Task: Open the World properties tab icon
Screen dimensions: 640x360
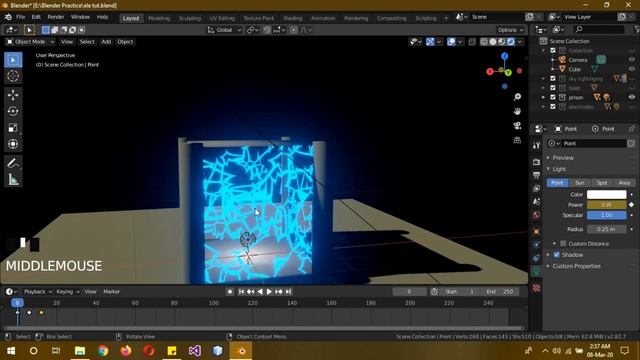Action: (536, 215)
